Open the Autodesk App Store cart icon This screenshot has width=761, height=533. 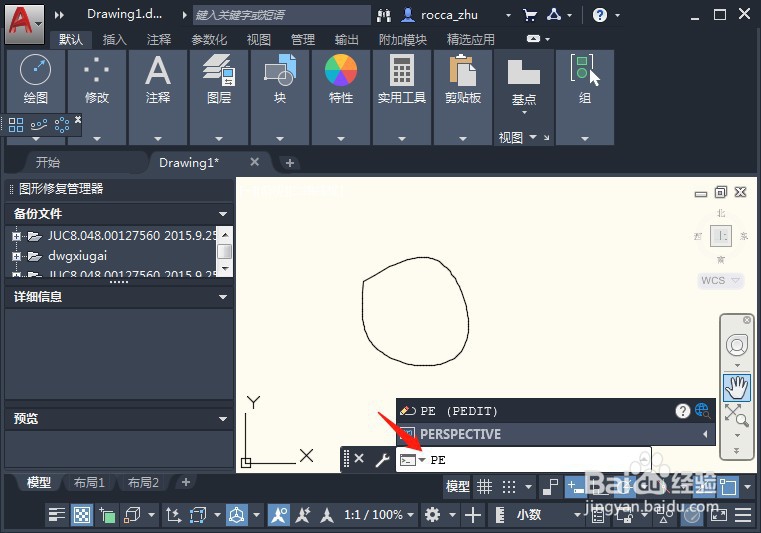pos(530,15)
